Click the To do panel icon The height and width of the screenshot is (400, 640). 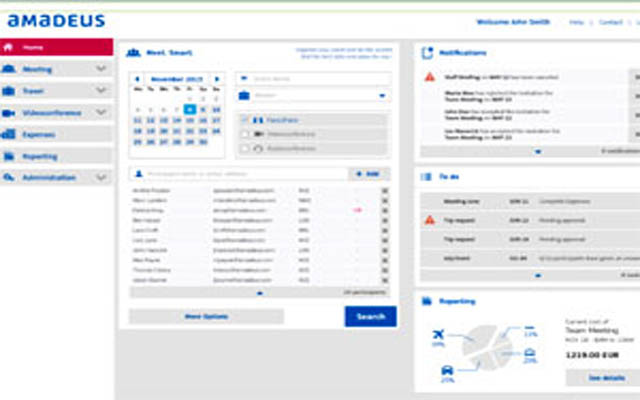point(426,177)
